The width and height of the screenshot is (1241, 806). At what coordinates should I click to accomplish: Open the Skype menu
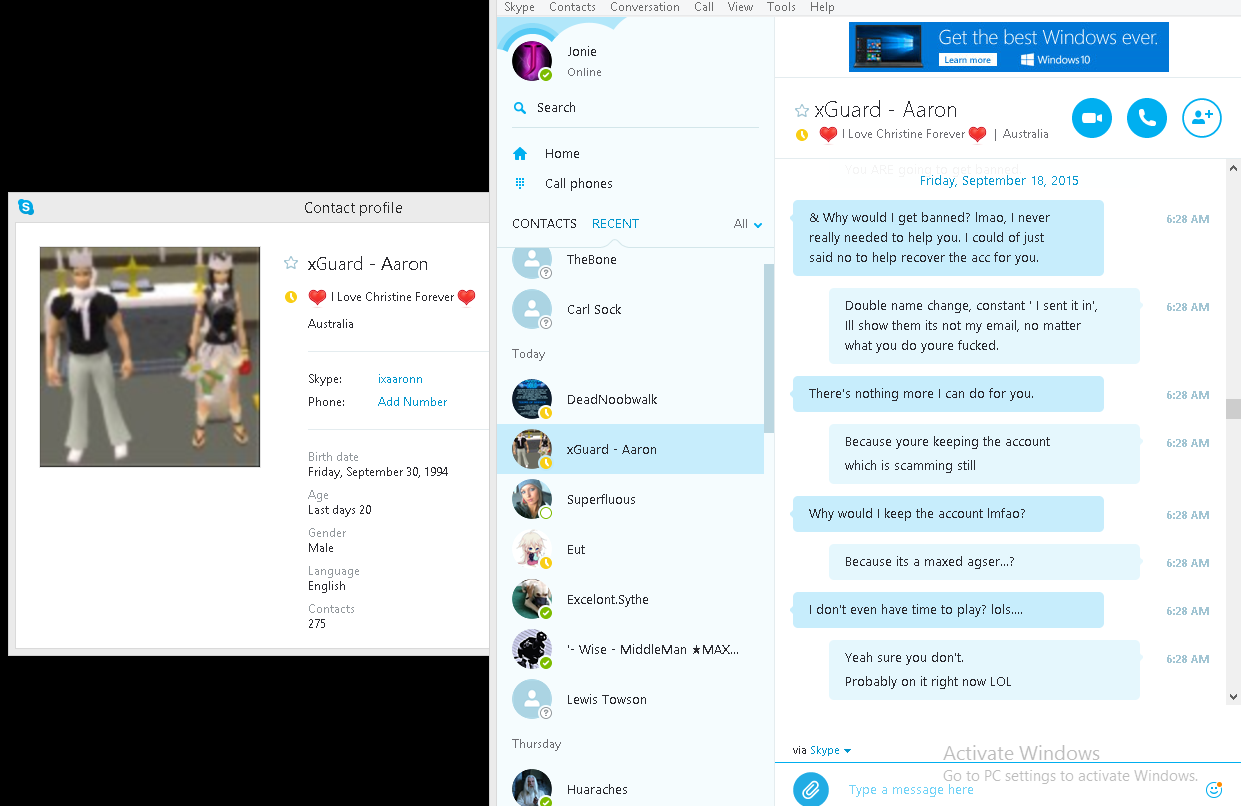(x=519, y=7)
